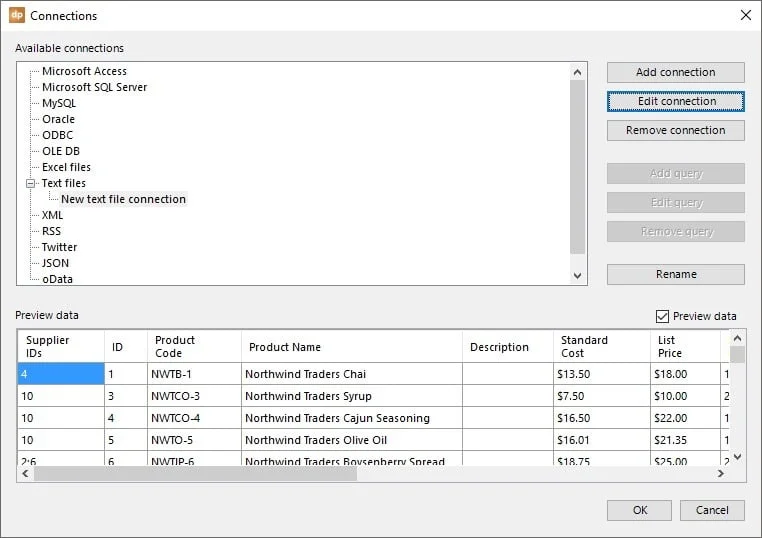Click the Edit connection button
Viewport: 762px width, 538px height.
(675, 102)
